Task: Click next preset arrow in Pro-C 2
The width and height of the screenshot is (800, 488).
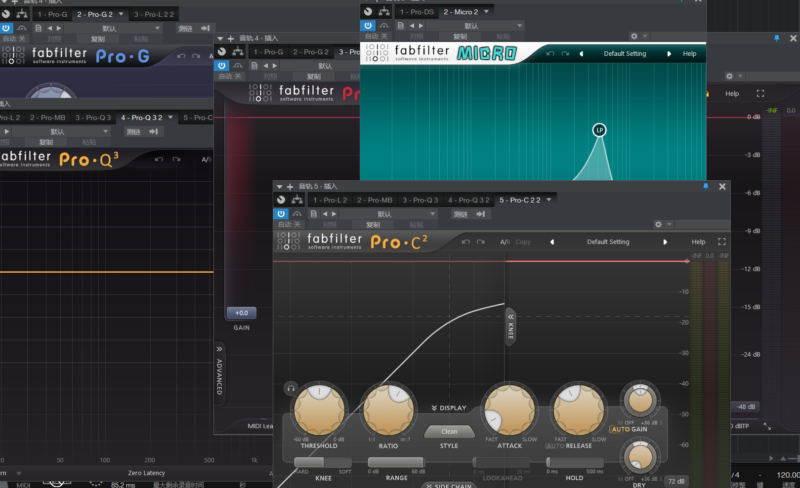Action: [x=665, y=242]
